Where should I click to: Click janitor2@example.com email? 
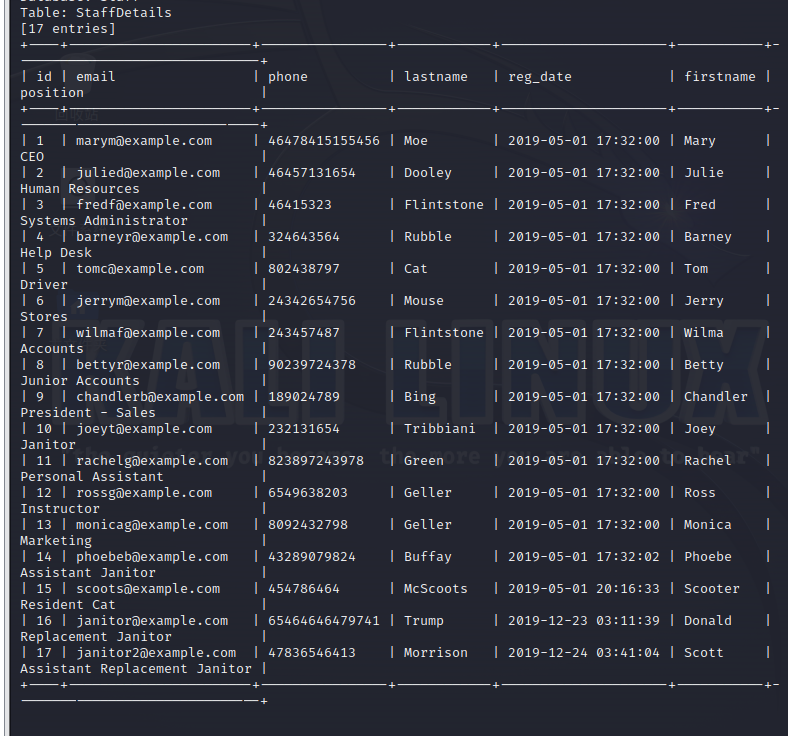156,653
